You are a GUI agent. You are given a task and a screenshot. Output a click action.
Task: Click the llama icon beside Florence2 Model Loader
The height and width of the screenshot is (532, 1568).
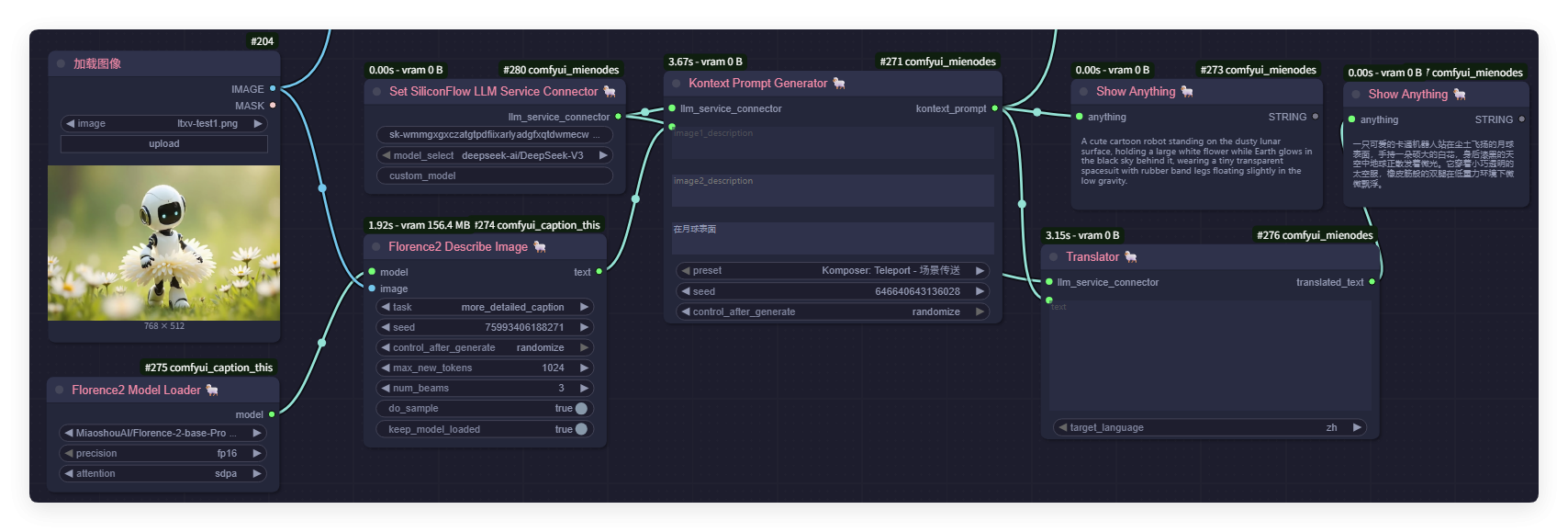point(212,390)
